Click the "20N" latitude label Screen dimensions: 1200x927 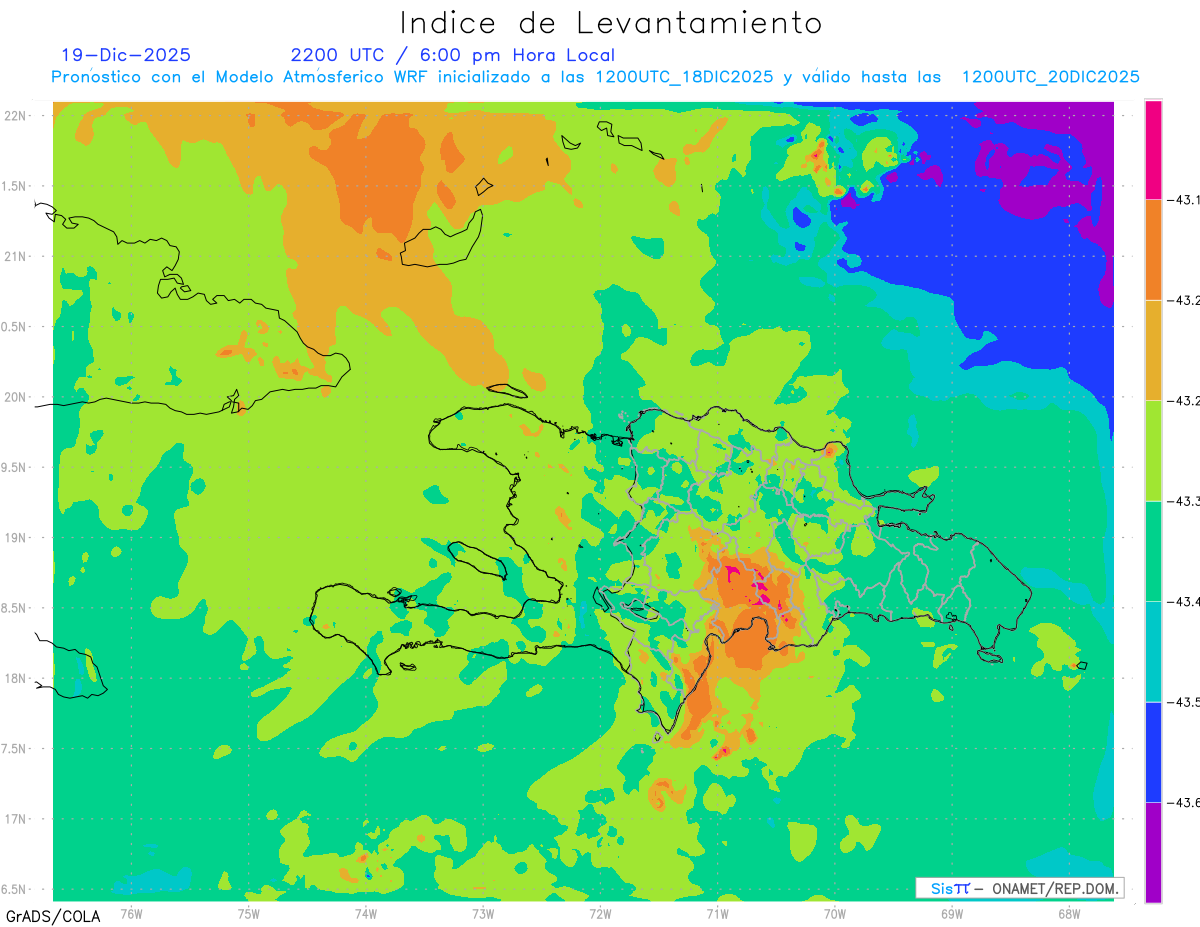(x=16, y=398)
